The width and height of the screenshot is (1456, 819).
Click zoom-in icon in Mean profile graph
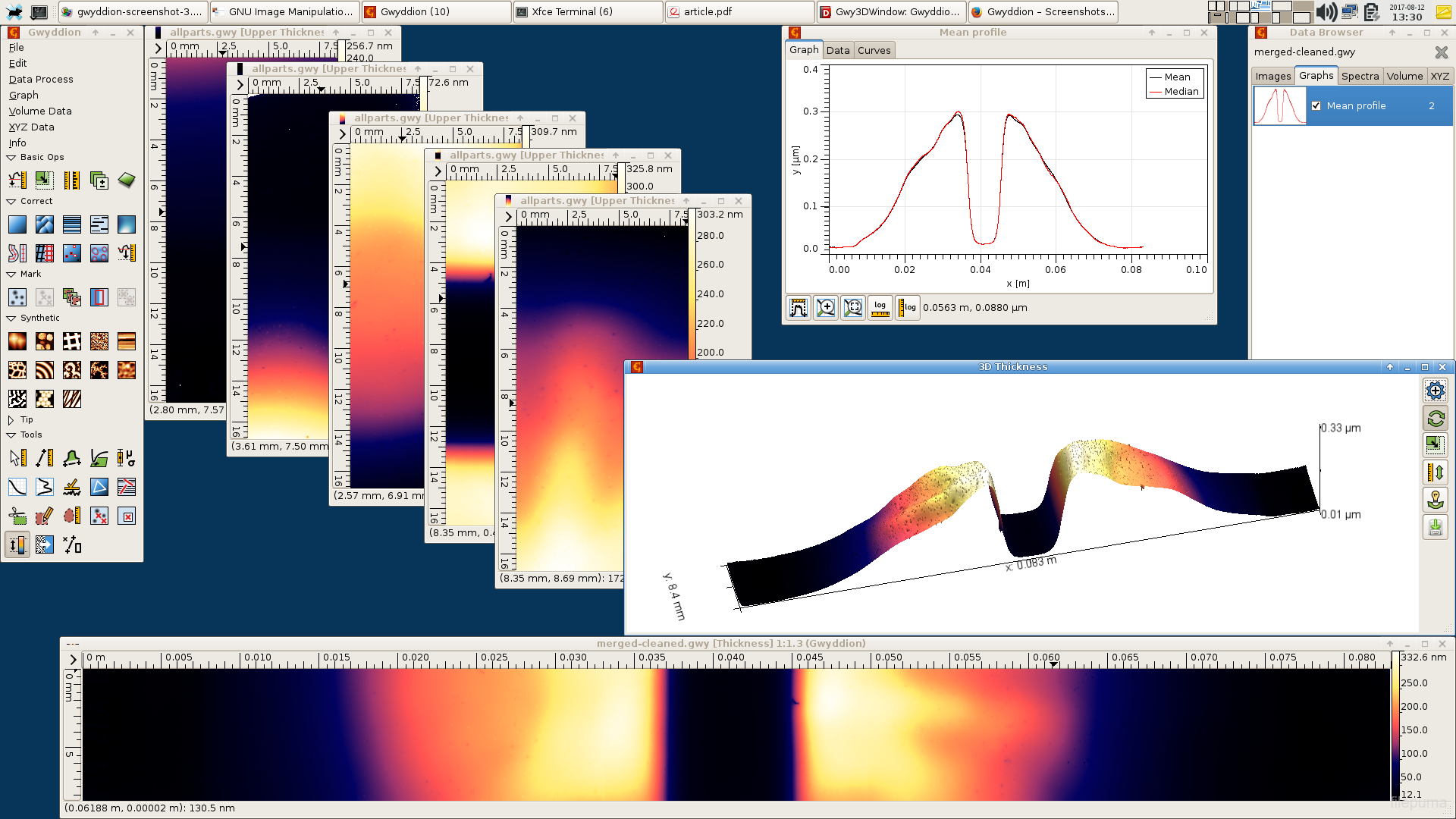825,308
